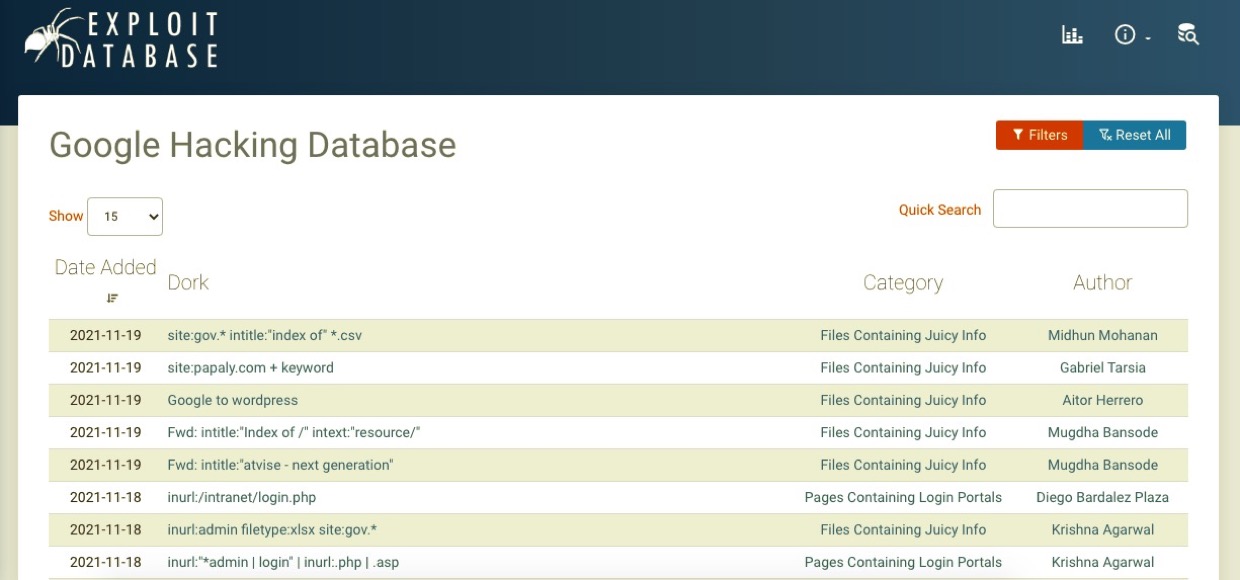Open dork inurl:admin filetype:xlsx site:gov.*
Screen dimensions: 1240x580
coord(272,529)
